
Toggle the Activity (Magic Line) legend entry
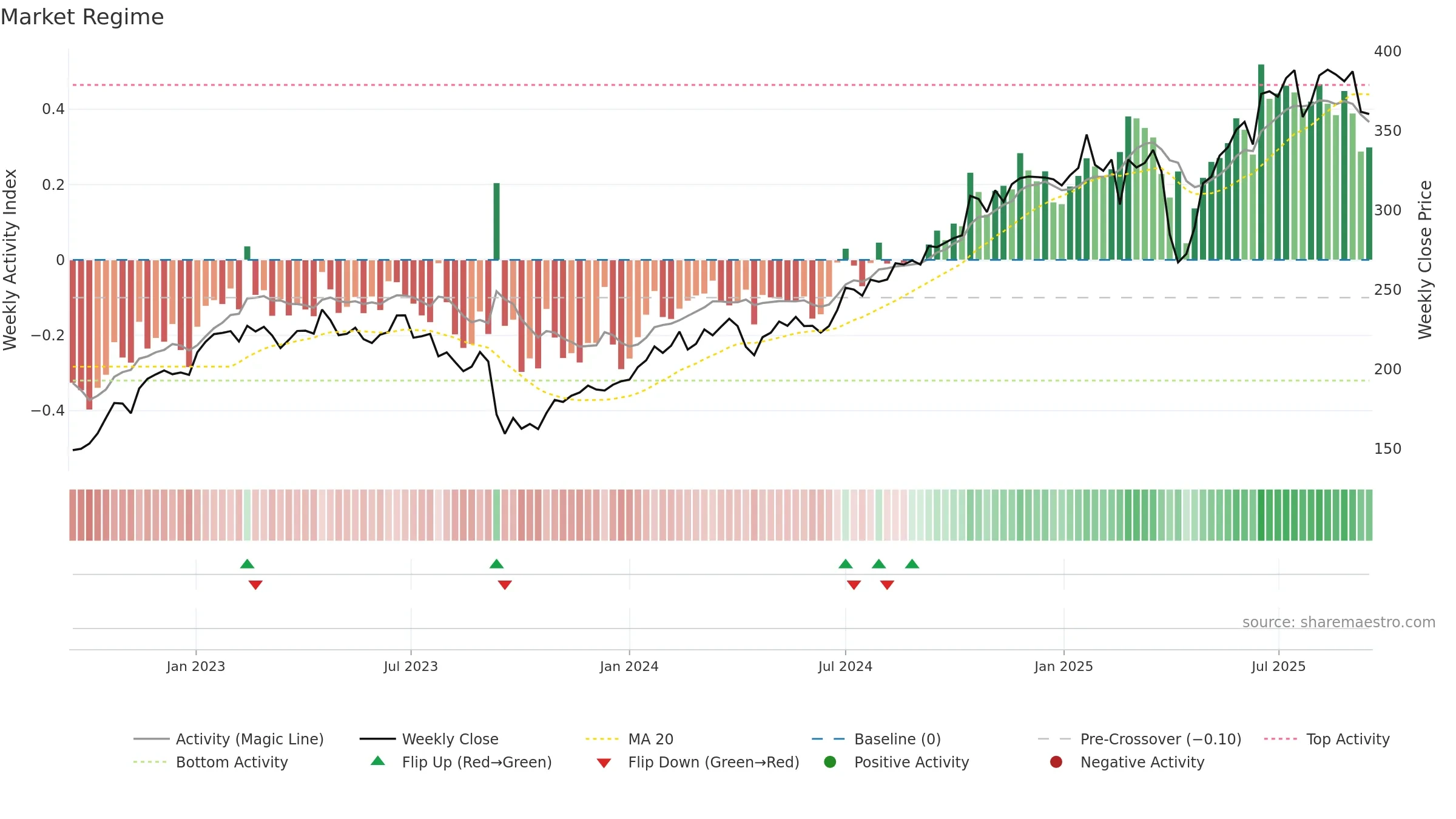pyautogui.click(x=229, y=739)
